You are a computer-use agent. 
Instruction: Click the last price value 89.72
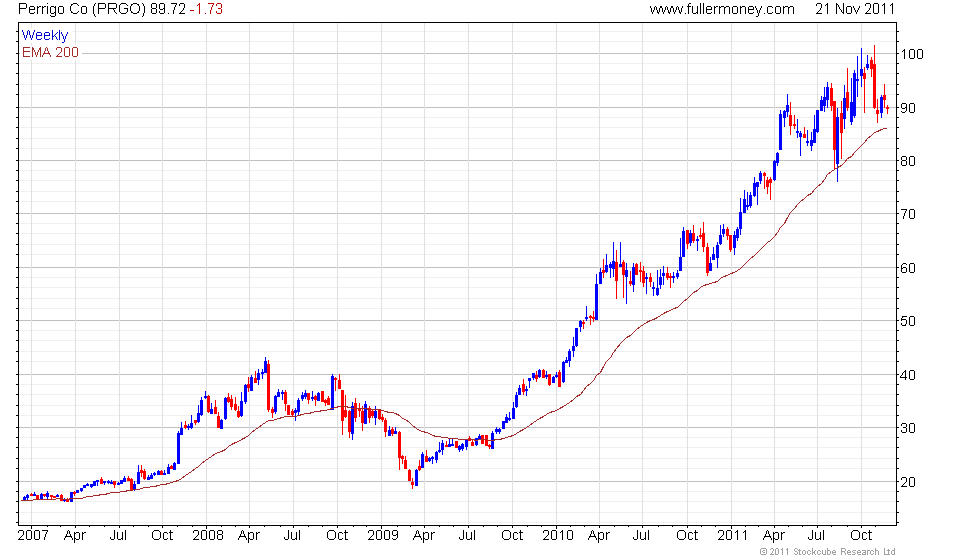(x=168, y=9)
